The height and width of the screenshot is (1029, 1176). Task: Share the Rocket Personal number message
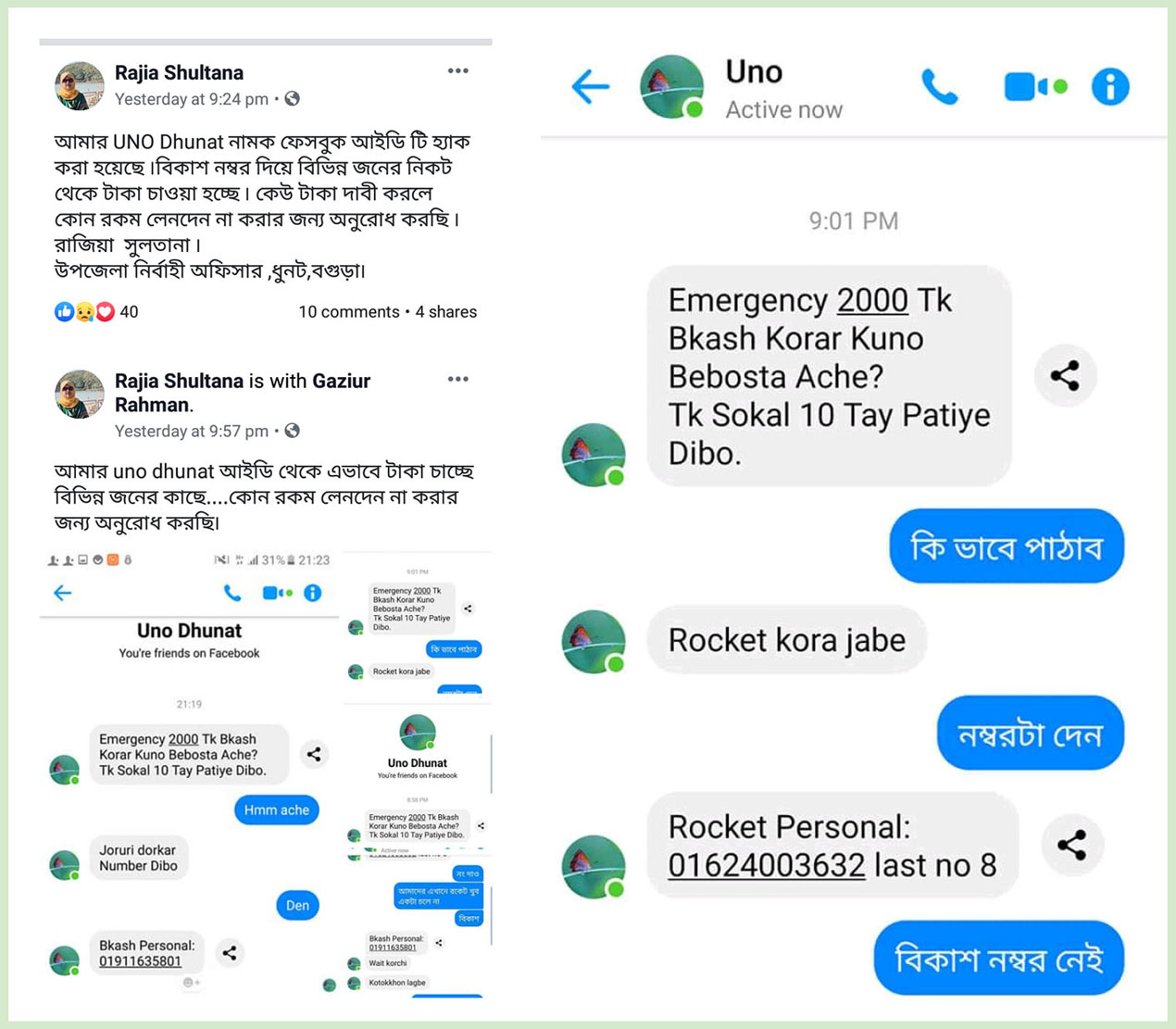coord(1071,844)
